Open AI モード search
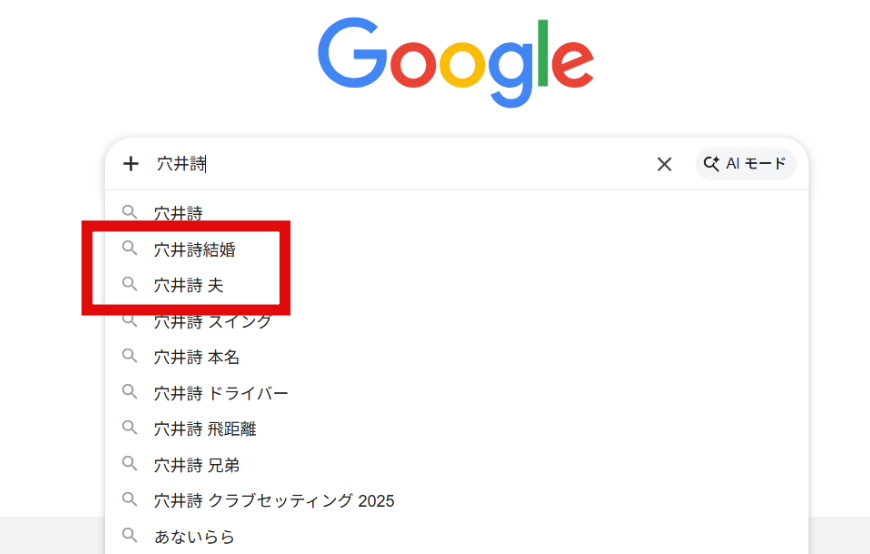This screenshot has height=554, width=870. pos(746,164)
